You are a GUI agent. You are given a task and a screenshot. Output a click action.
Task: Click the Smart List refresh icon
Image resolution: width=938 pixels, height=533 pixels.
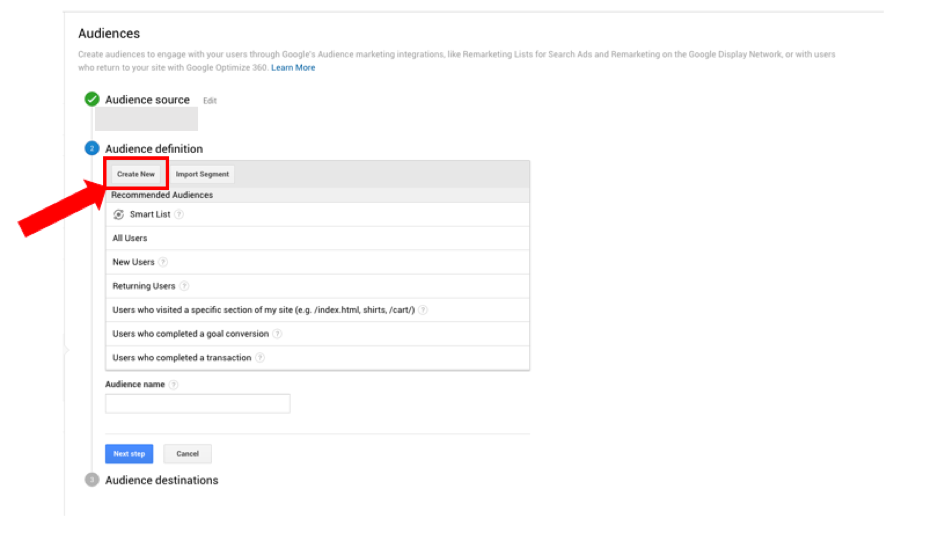119,215
